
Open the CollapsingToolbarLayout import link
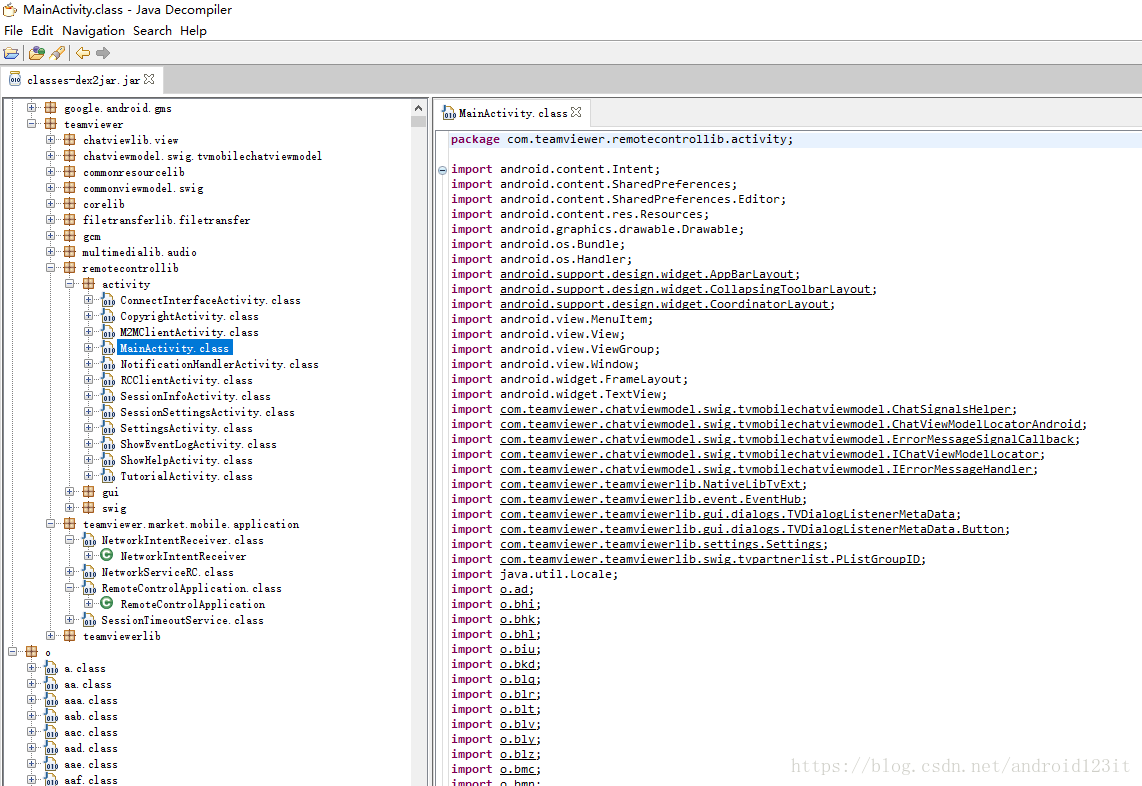tap(685, 289)
